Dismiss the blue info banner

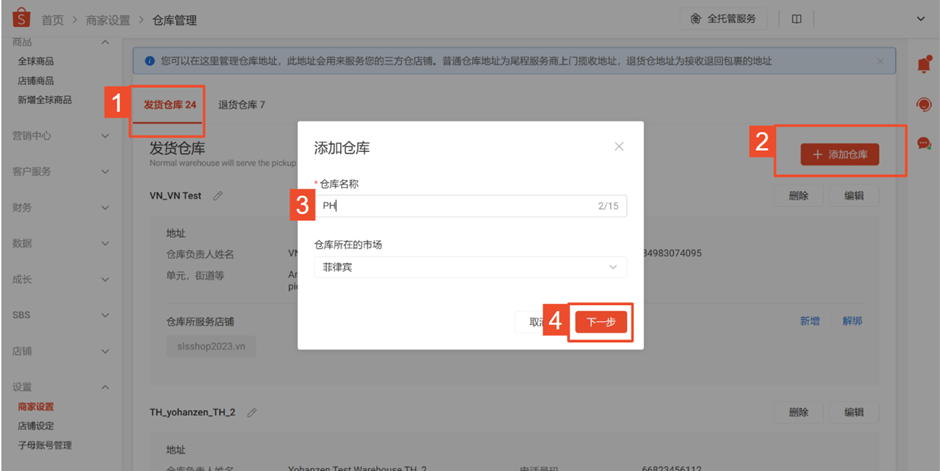[x=880, y=61]
